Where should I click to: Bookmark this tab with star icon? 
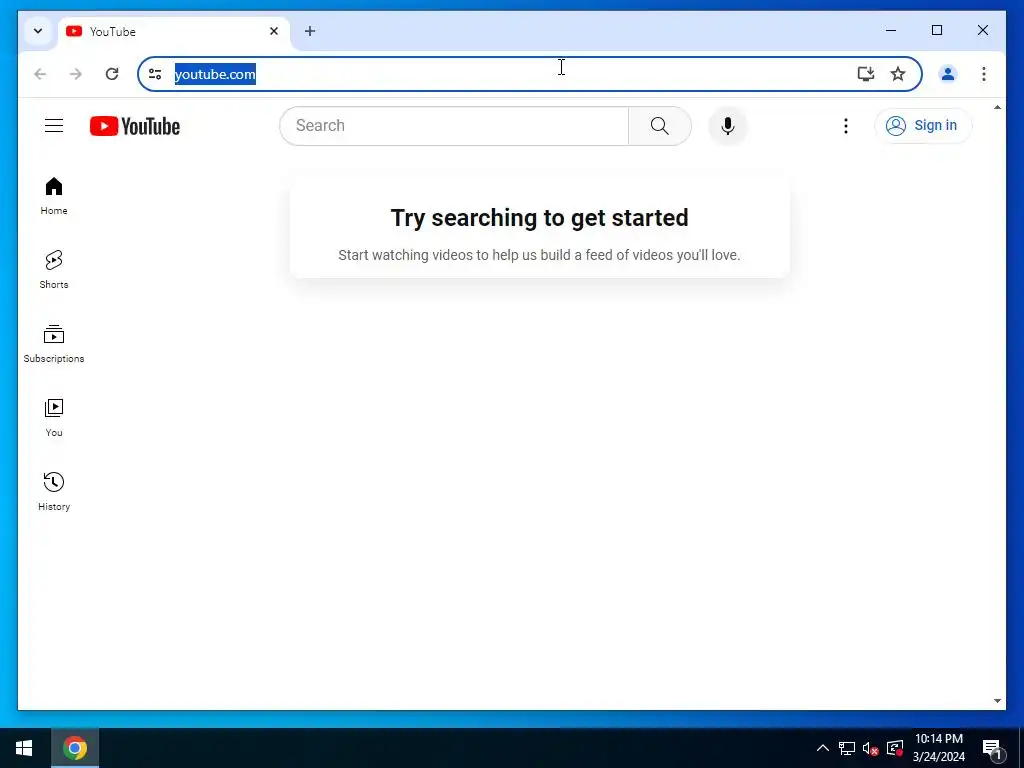pyautogui.click(x=898, y=74)
